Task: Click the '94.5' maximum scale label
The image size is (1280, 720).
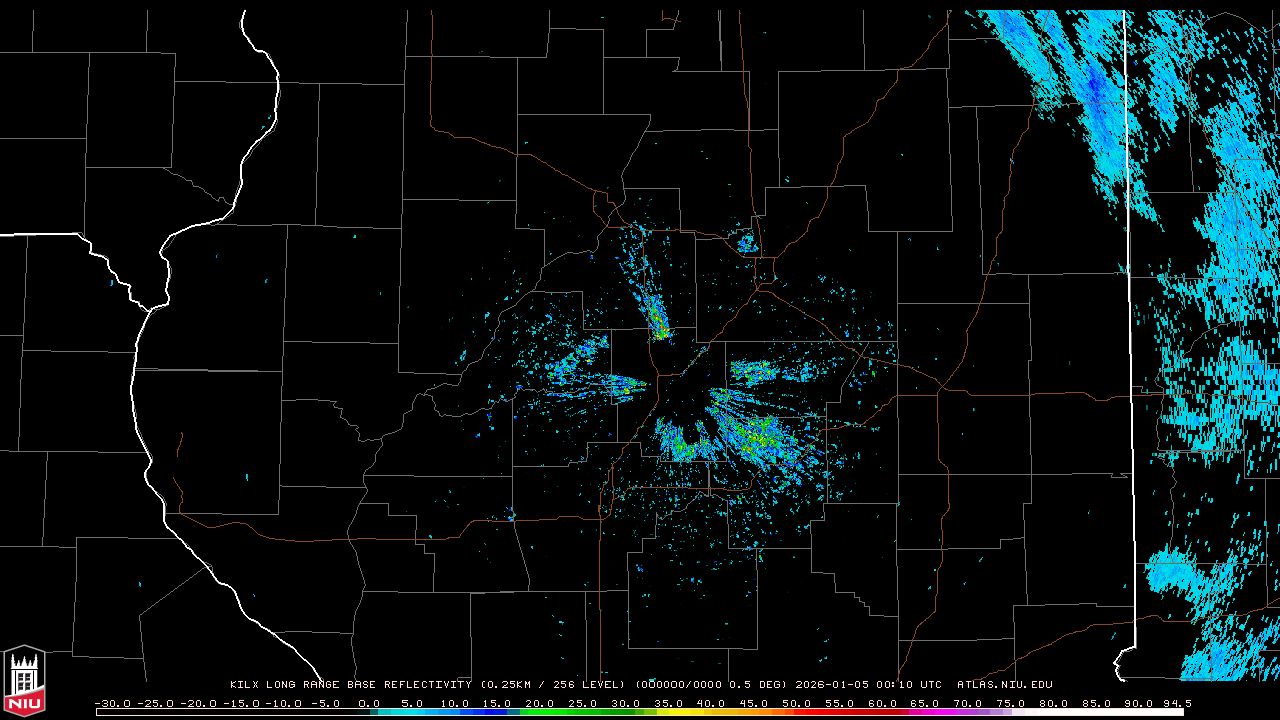Action: [1175, 703]
